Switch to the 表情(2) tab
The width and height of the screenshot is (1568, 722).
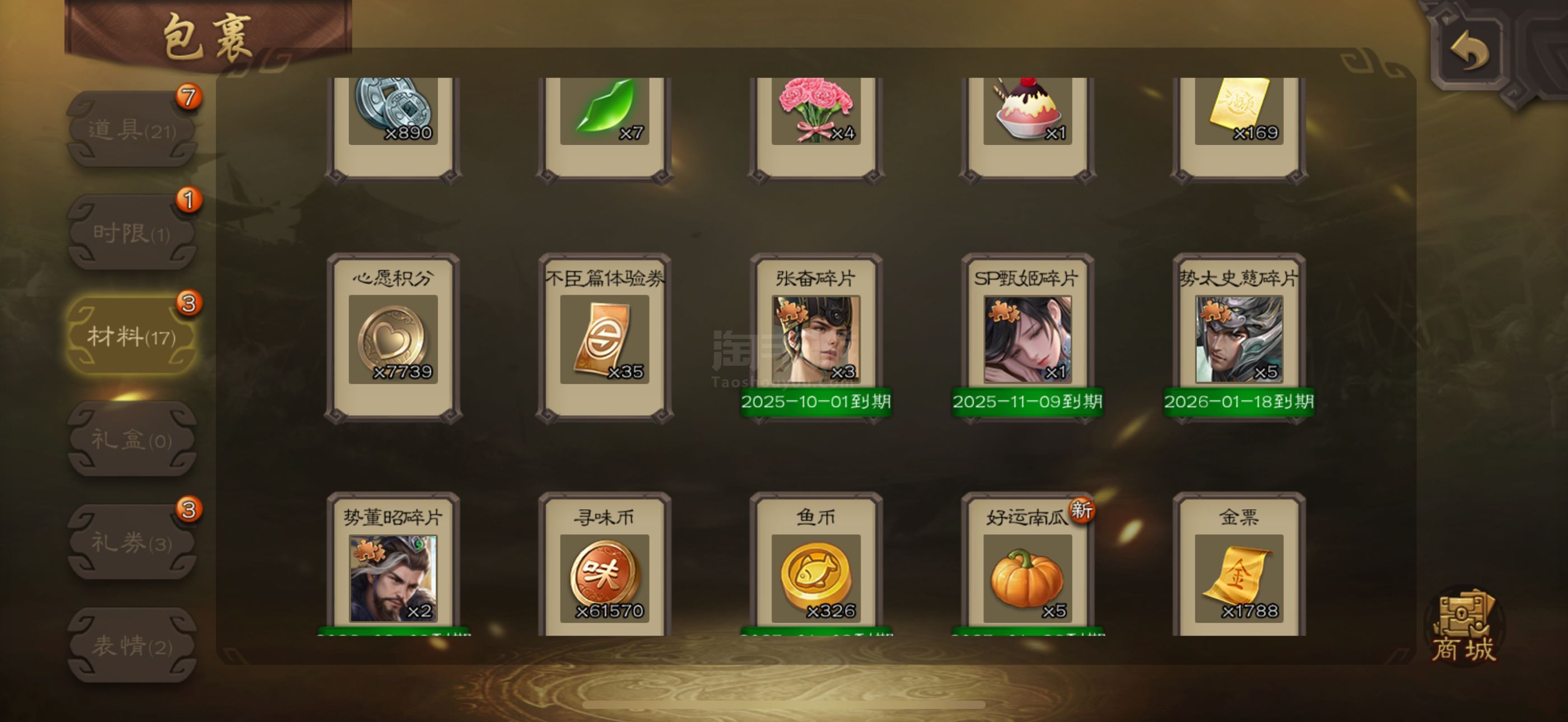point(132,645)
